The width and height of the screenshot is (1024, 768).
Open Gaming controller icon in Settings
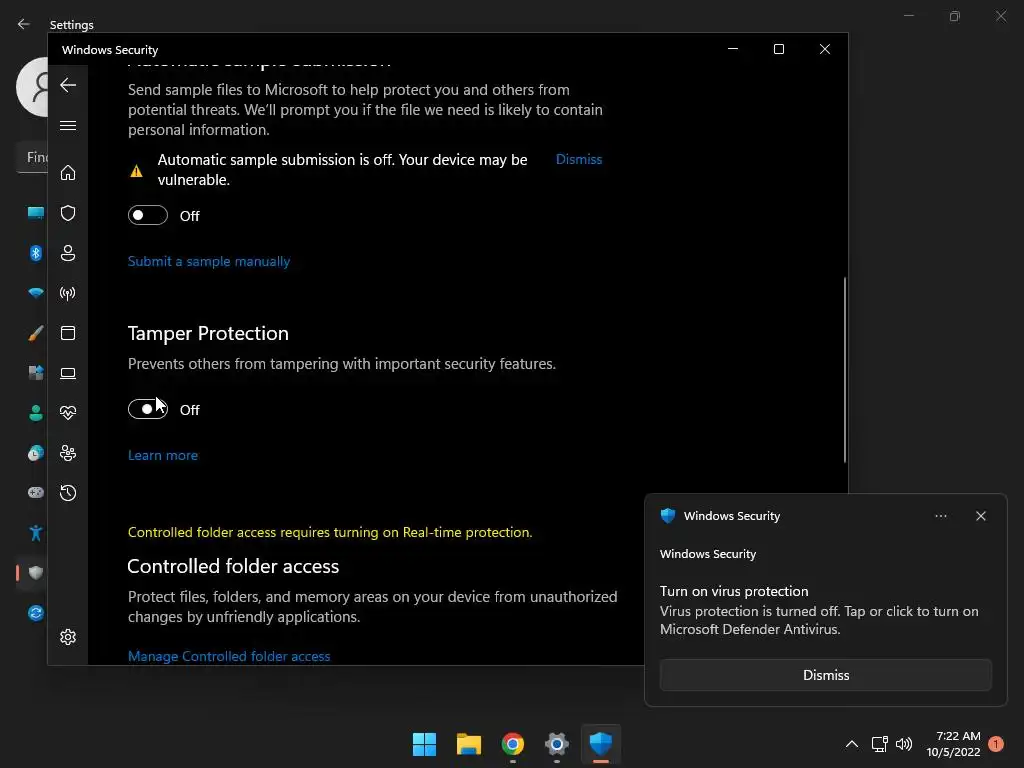click(x=36, y=492)
